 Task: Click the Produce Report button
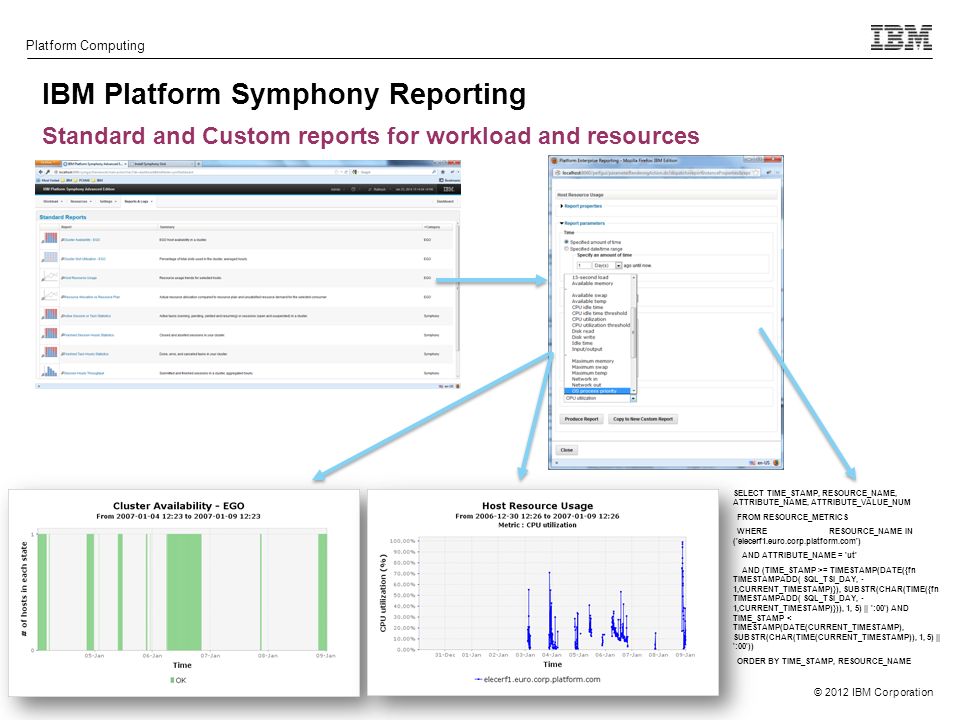582,419
